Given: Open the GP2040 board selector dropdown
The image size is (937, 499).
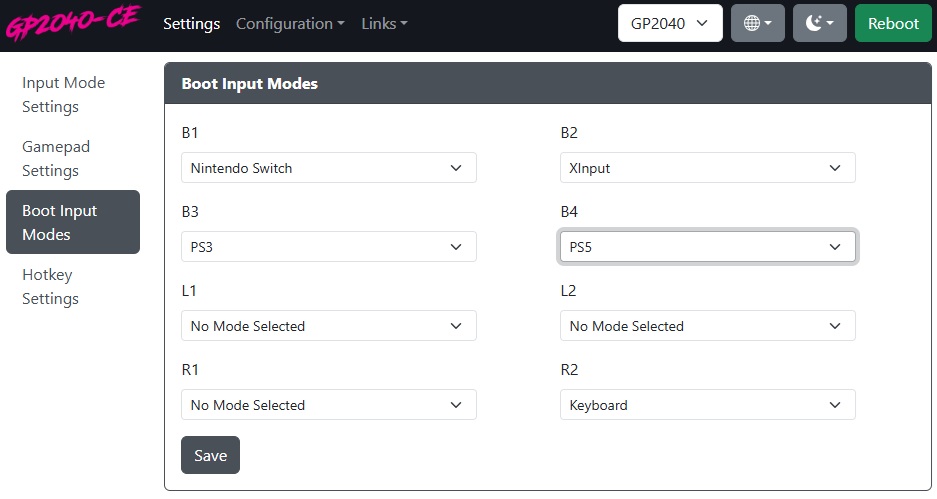Looking at the screenshot, I should coord(670,23).
